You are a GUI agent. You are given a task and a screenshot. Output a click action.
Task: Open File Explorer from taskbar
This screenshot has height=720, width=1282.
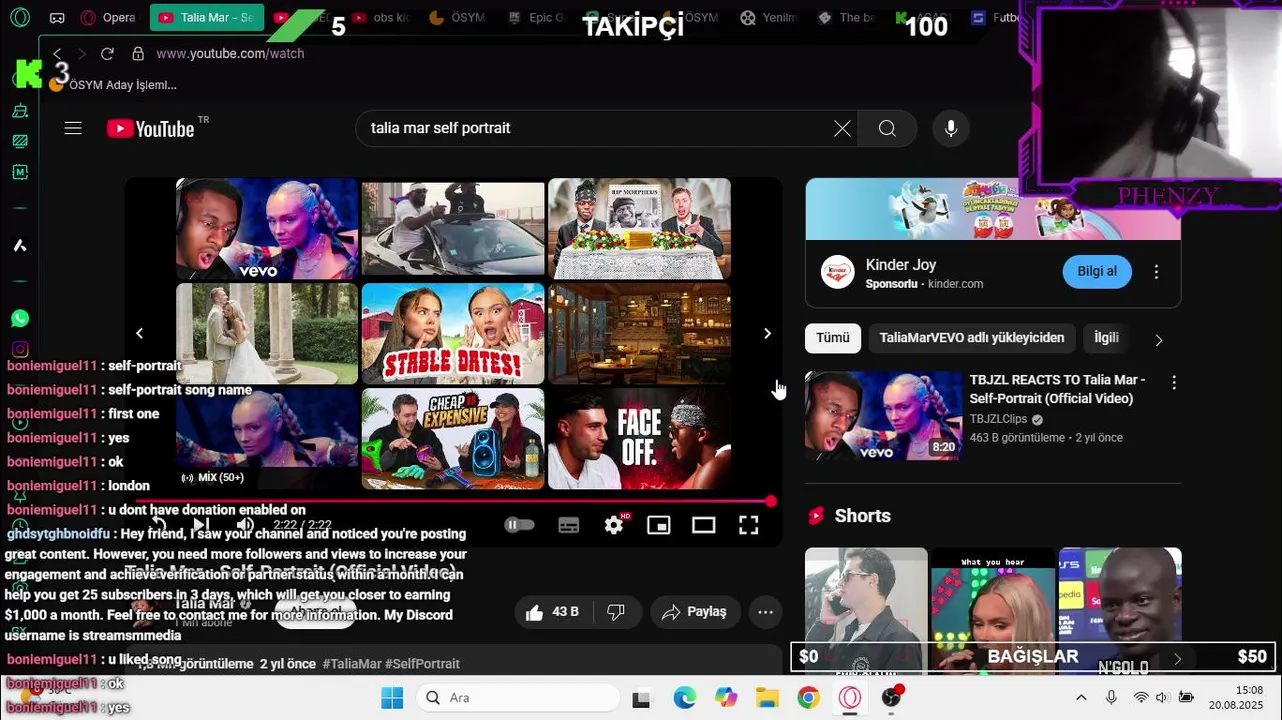point(767,698)
